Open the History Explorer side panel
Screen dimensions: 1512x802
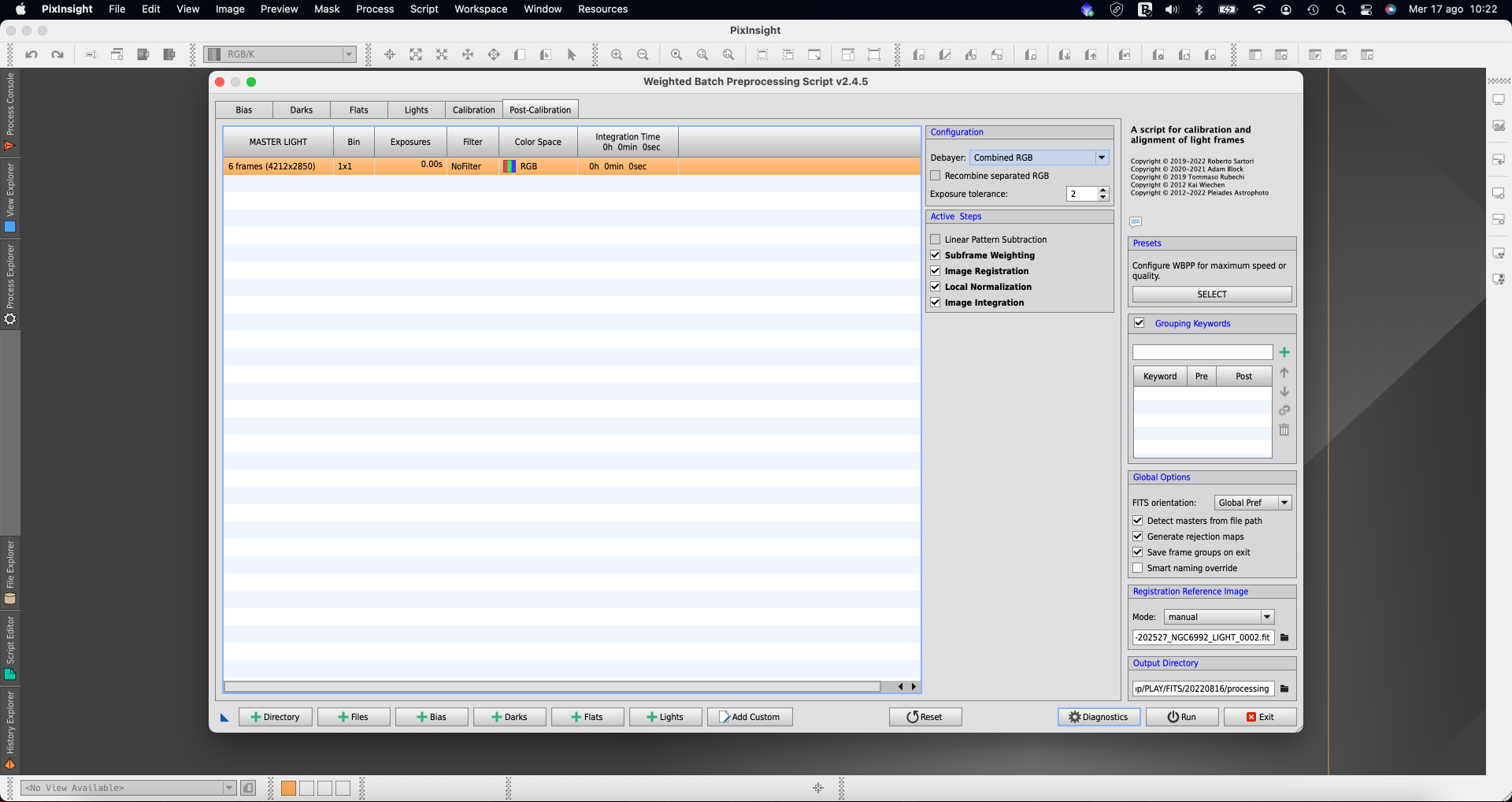[x=10, y=730]
